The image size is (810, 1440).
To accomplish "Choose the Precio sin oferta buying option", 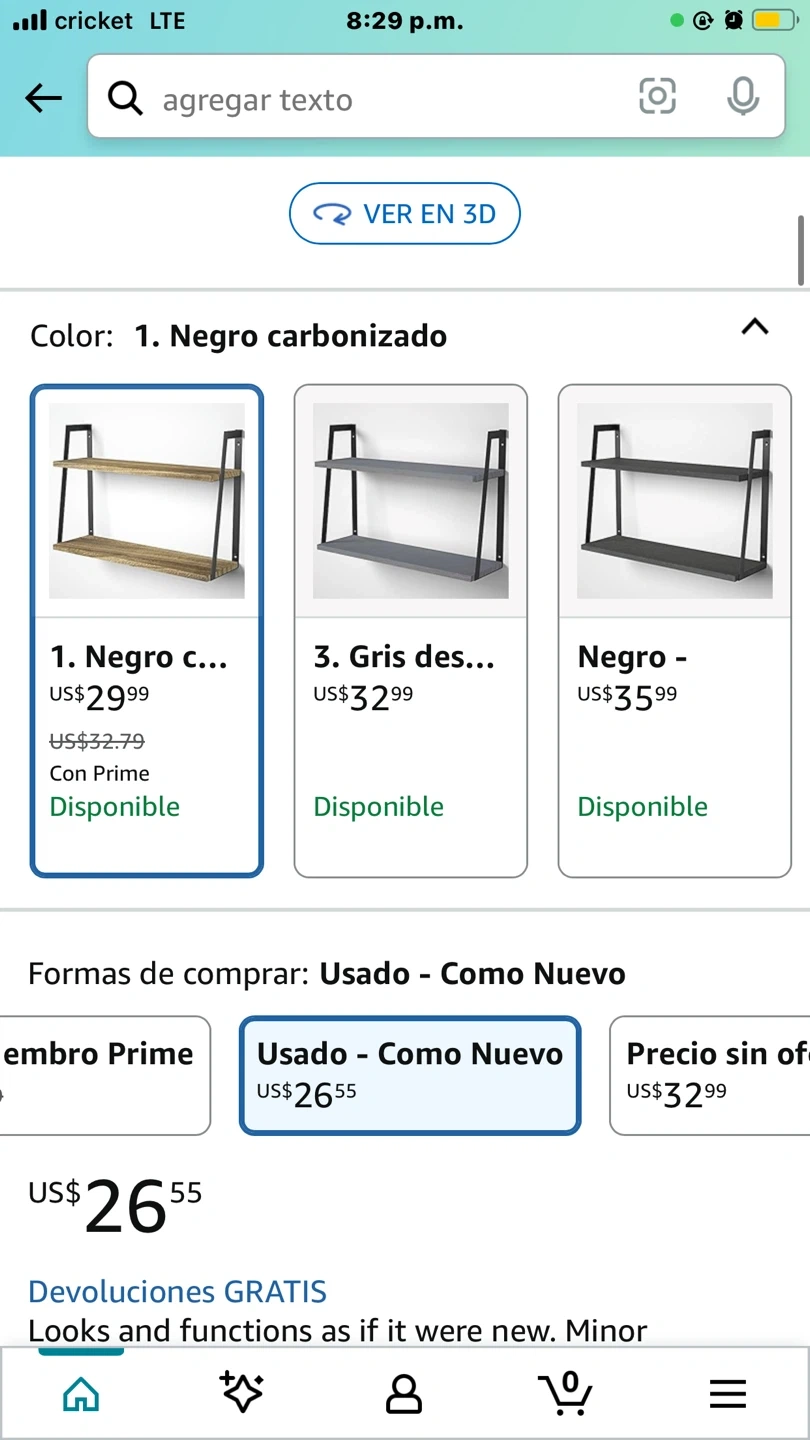I will 710,1075.
